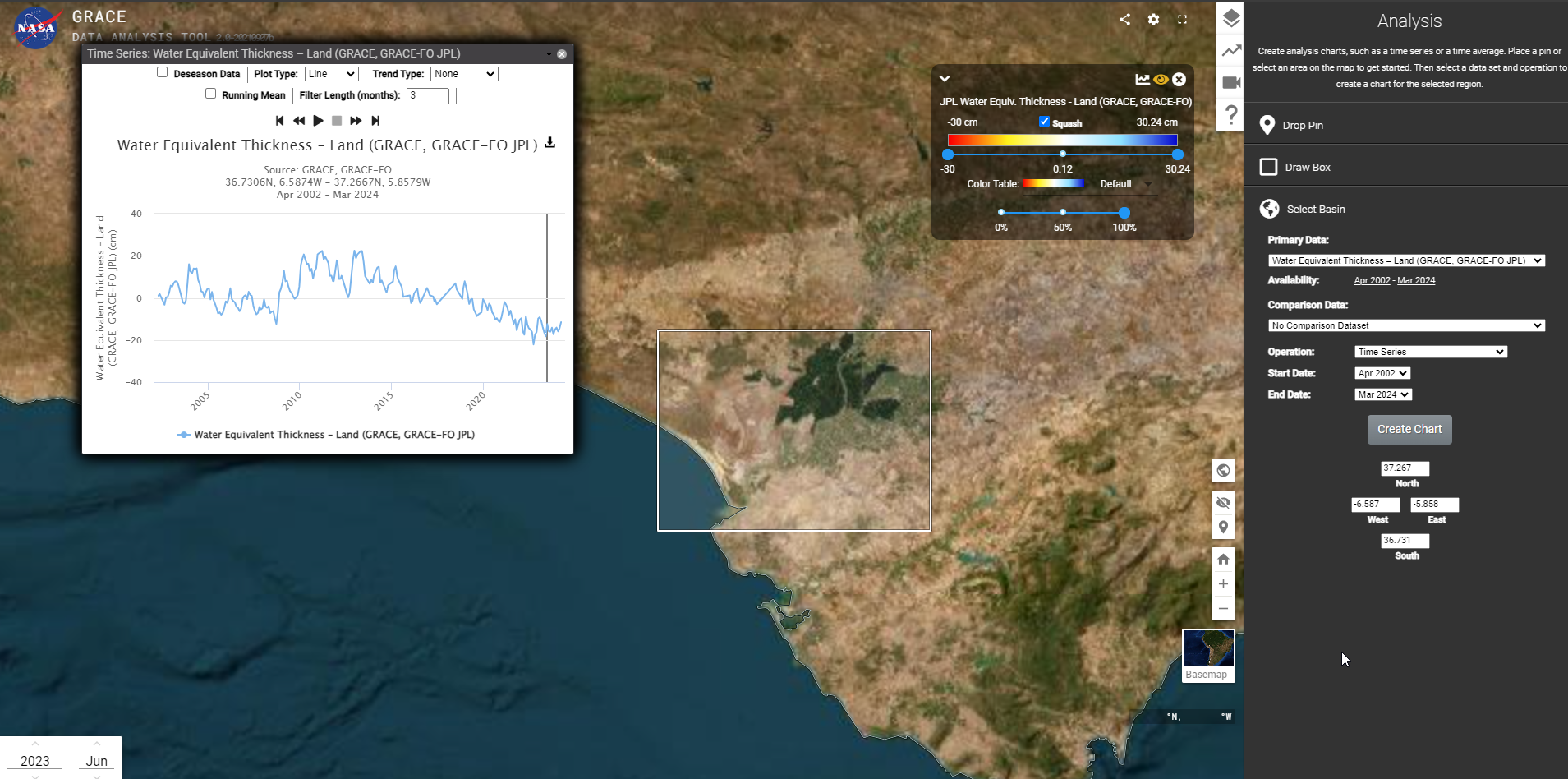Open the help question mark icon
Viewport: 1568px width, 779px height.
click(1230, 115)
